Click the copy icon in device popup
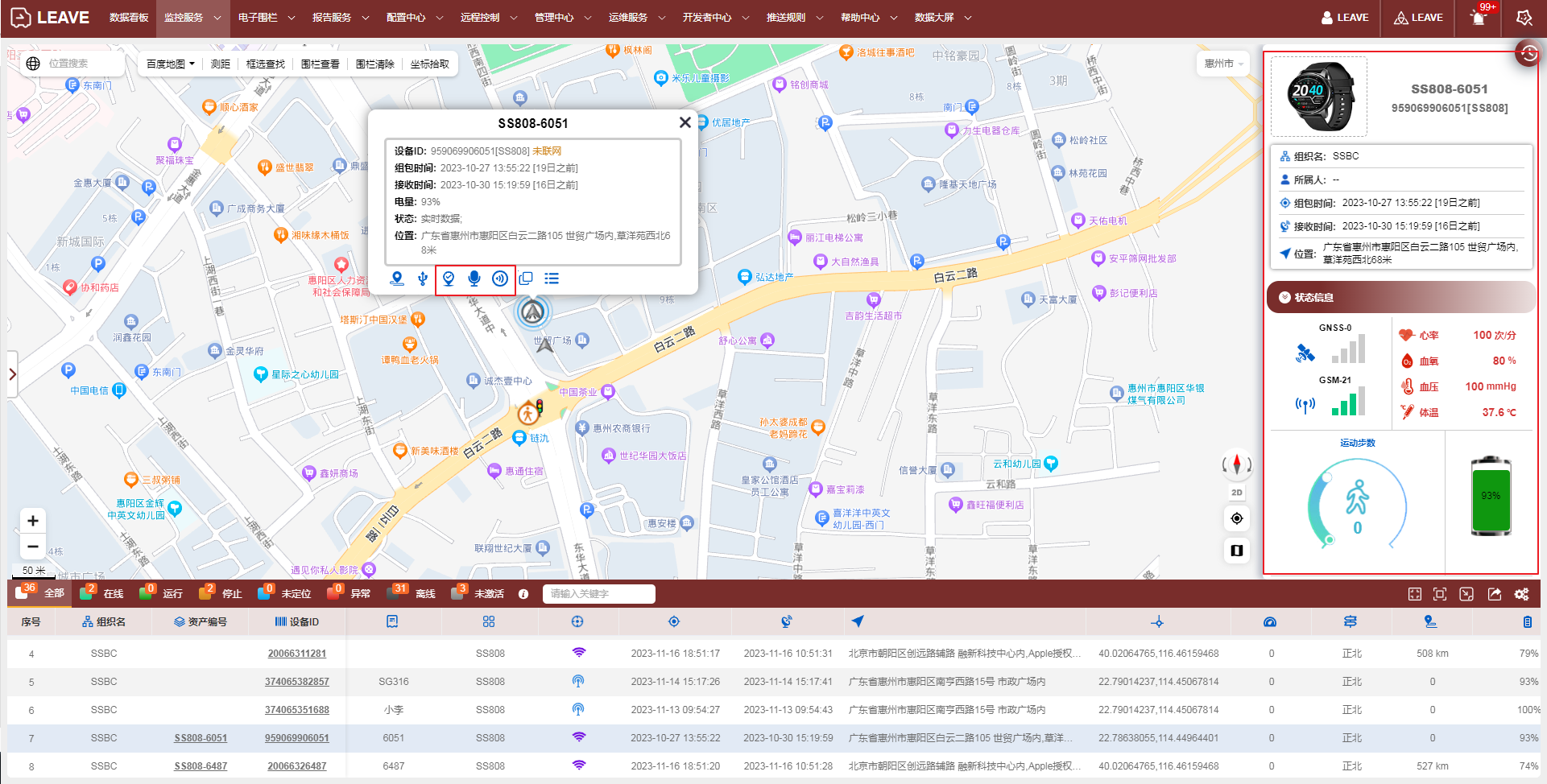This screenshot has height=784, width=1547. click(x=526, y=279)
